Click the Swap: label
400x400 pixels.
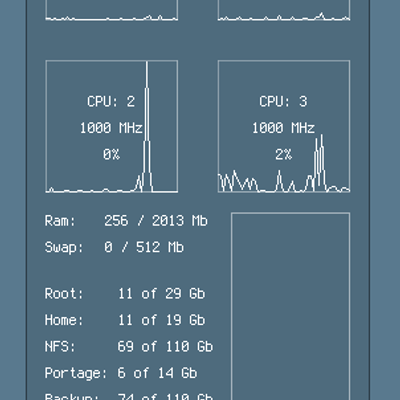[64, 247]
